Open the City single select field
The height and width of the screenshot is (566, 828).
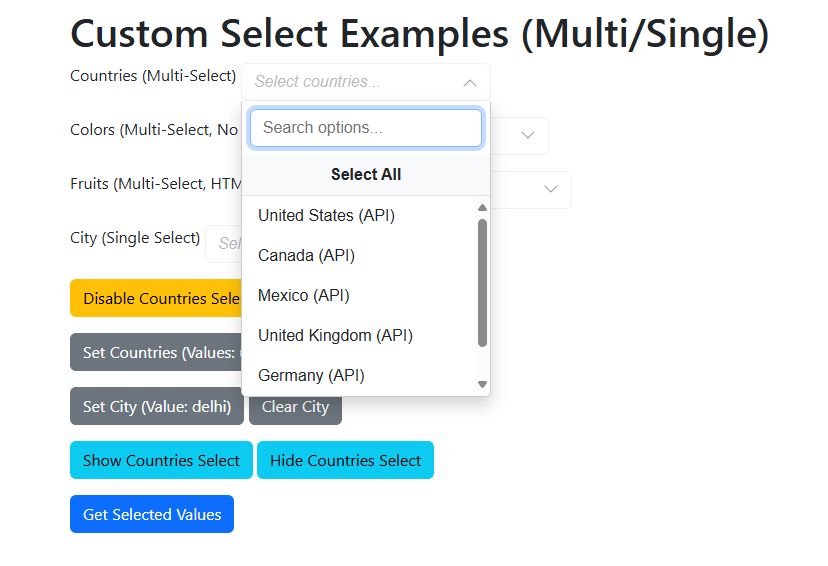(x=224, y=243)
